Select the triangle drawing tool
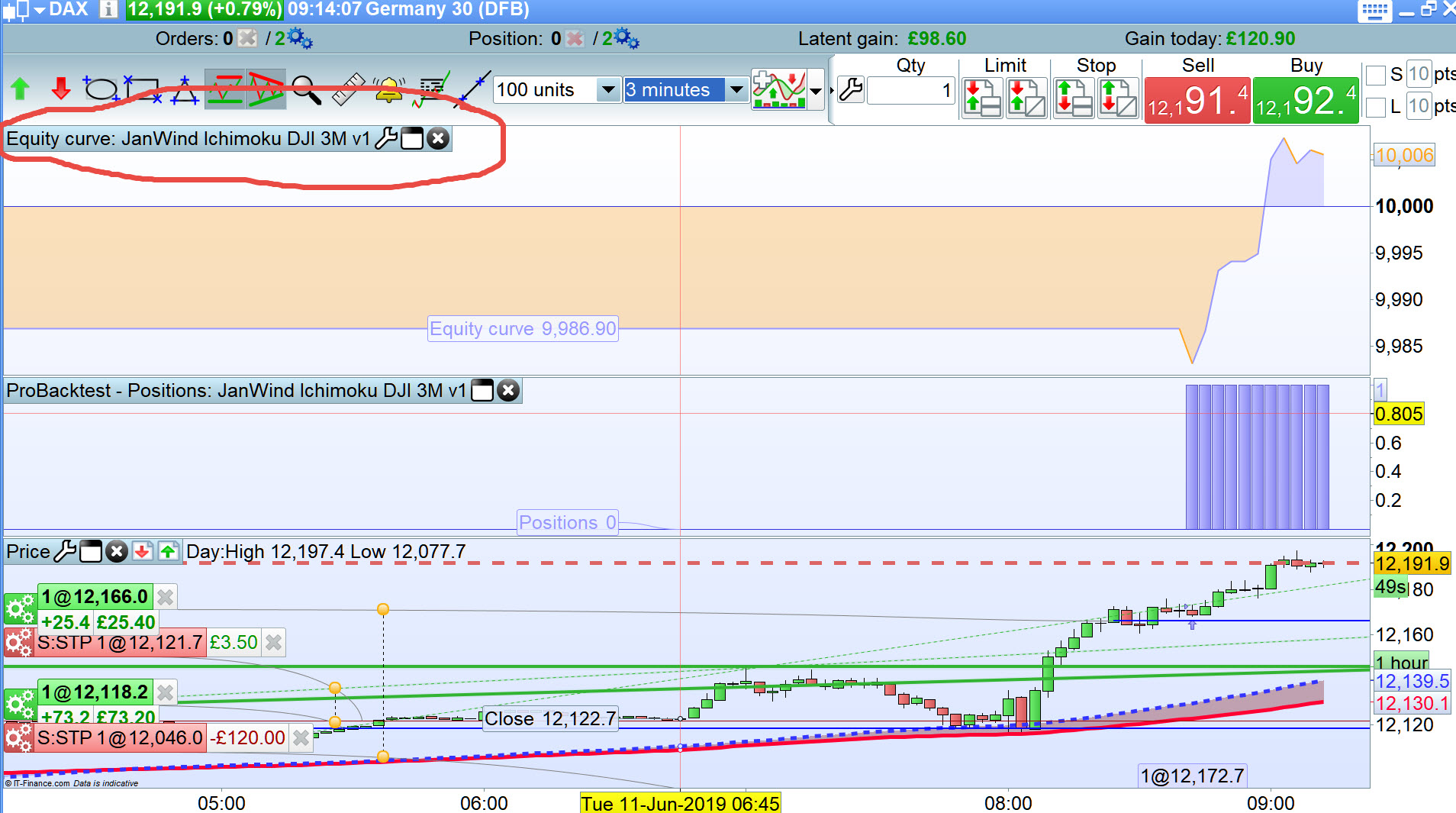 (x=185, y=90)
